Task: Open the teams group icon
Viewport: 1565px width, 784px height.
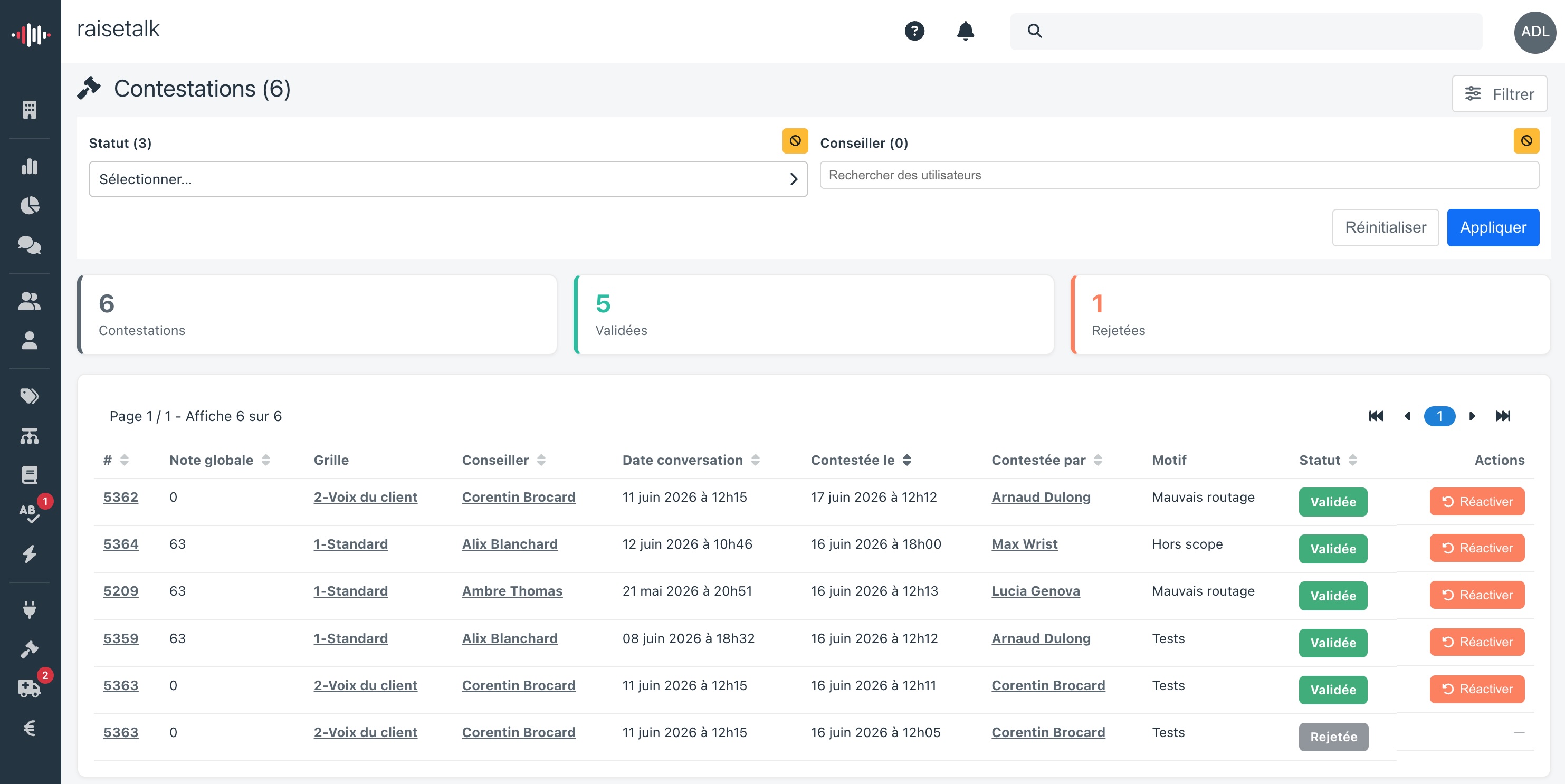Action: tap(29, 301)
